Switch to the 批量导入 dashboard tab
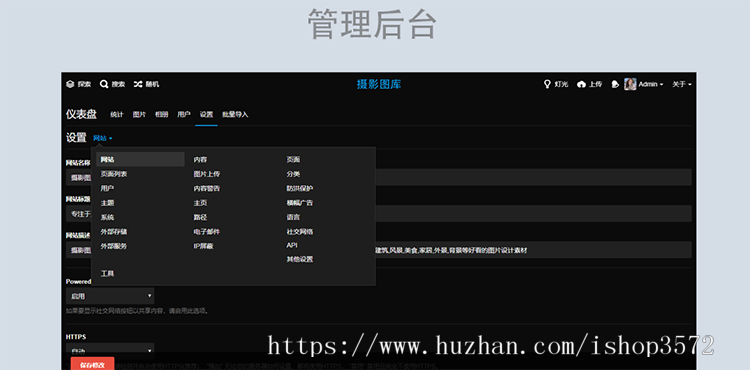The image size is (750, 370). point(235,115)
